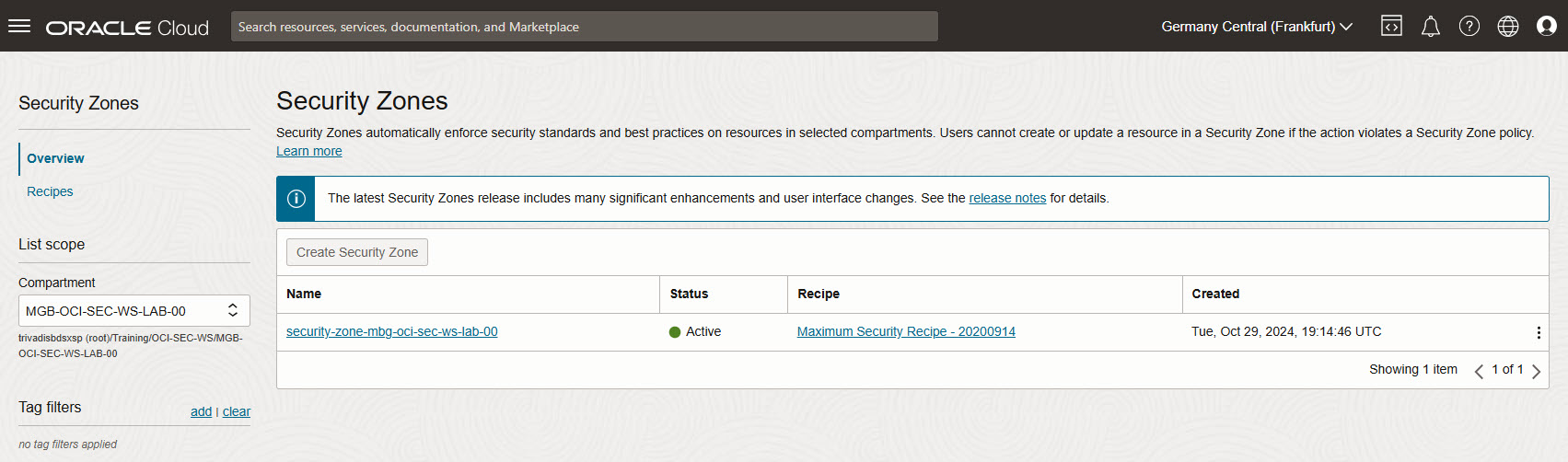Open the notifications bell

(1430, 27)
